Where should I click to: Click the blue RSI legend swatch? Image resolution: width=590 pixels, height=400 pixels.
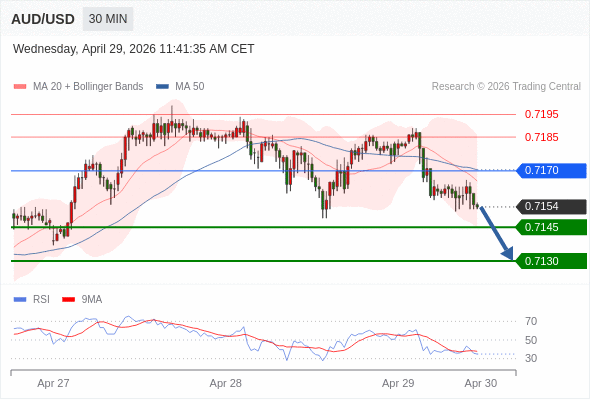tap(20, 300)
